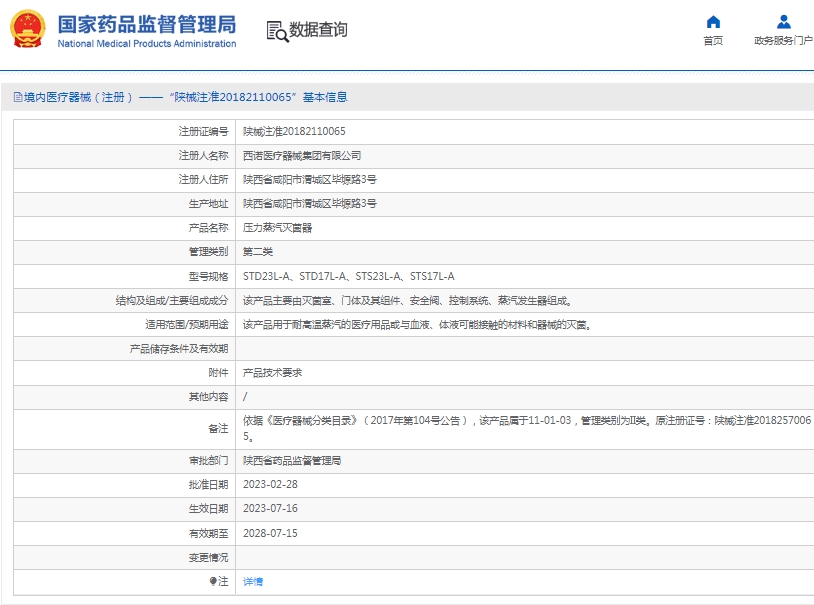
Task: Click the 首页 text label
Action: click(x=713, y=41)
